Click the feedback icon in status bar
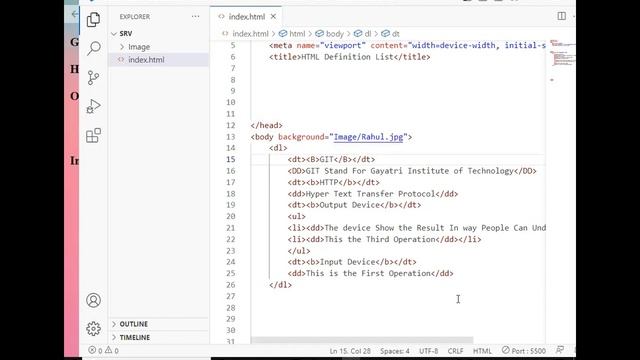 tap(560, 350)
